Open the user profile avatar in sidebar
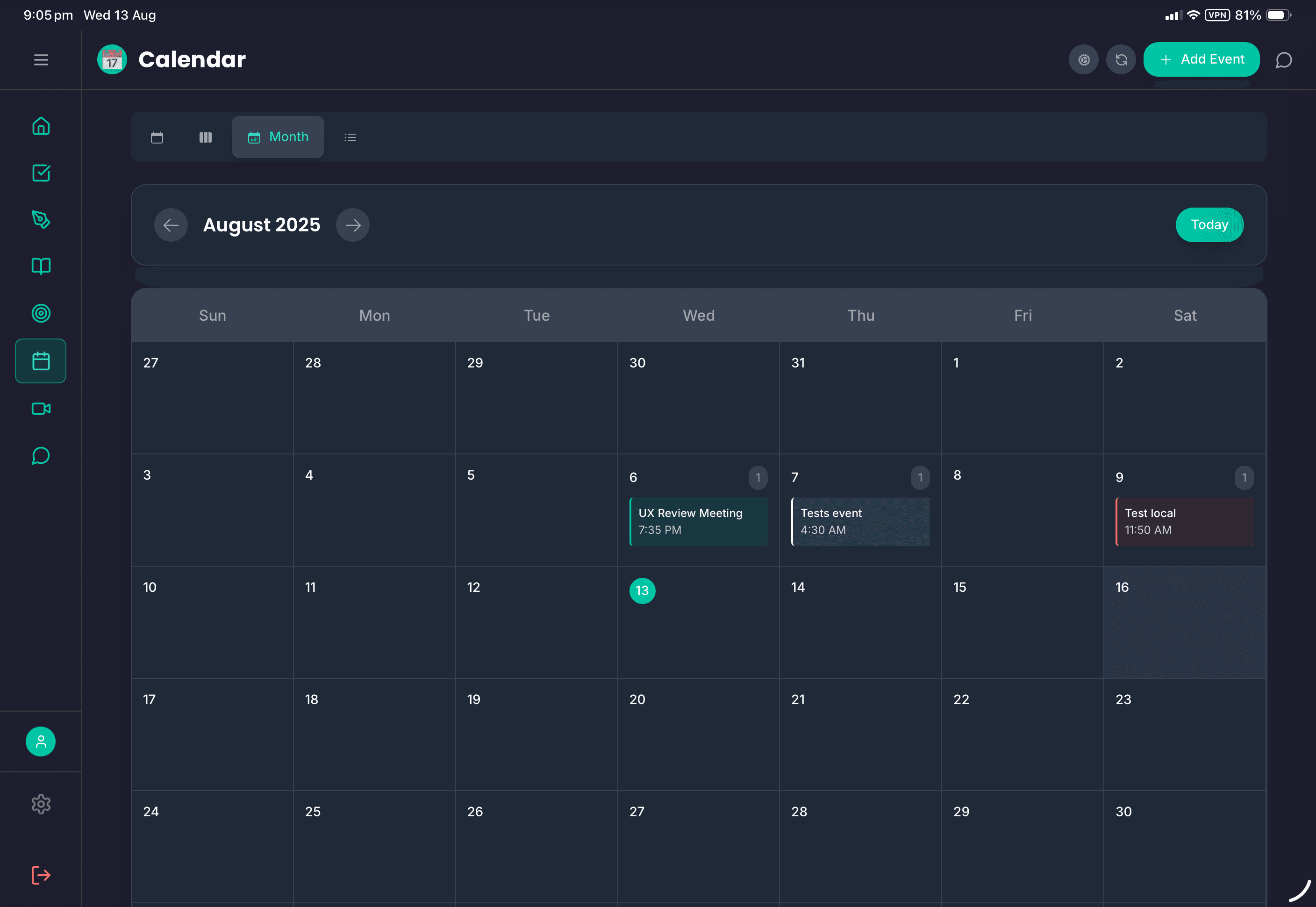The height and width of the screenshot is (907, 1316). click(40, 741)
